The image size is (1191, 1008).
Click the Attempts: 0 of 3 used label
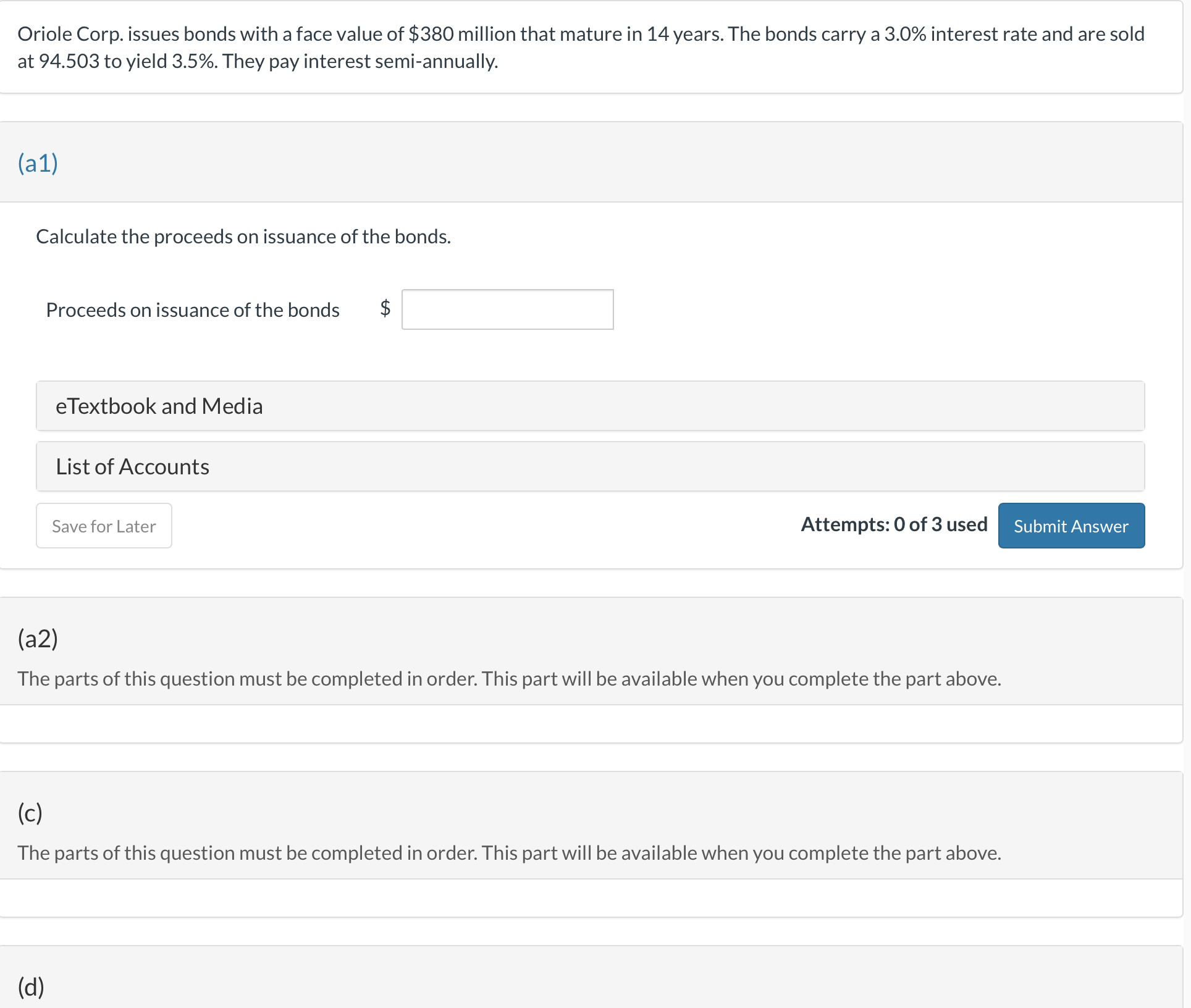coord(894,524)
